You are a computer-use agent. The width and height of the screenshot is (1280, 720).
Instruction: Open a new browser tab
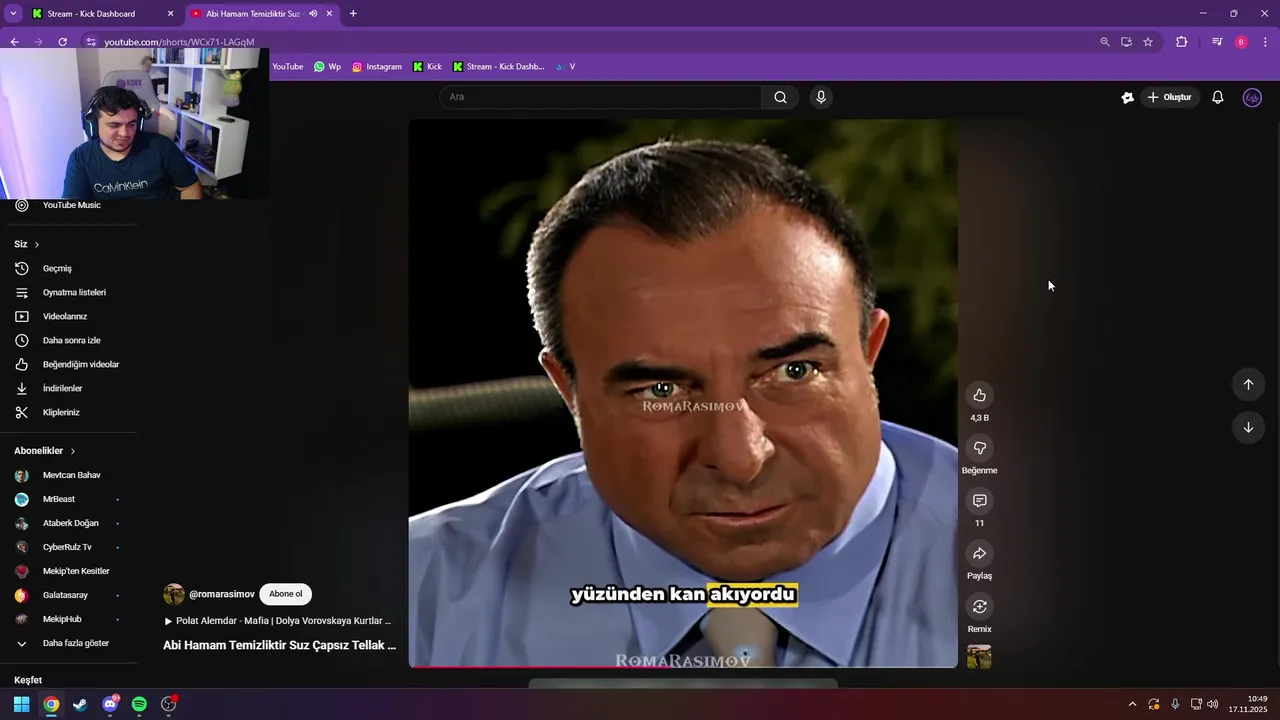pyautogui.click(x=353, y=14)
